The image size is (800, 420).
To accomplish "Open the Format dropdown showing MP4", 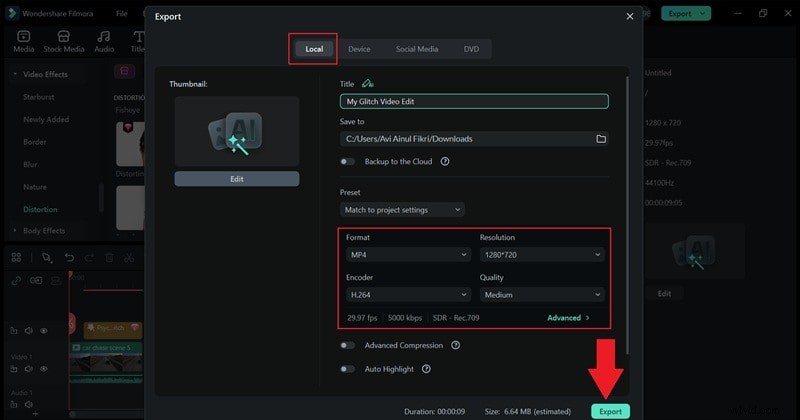I will click(407, 255).
